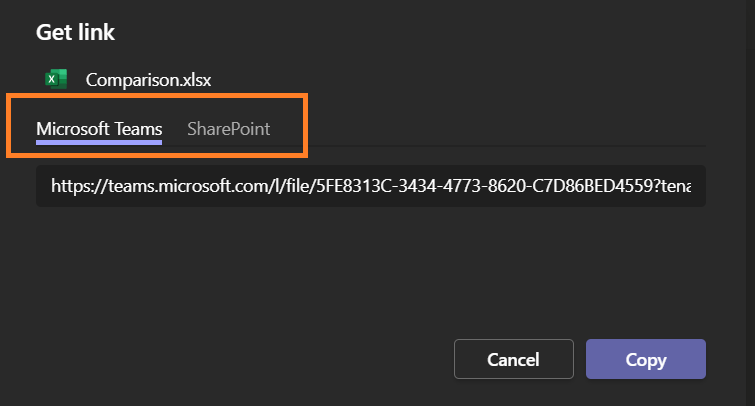This screenshot has width=755, height=406.
Task: Click the dark outlined Cancel button
Action: 513,359
